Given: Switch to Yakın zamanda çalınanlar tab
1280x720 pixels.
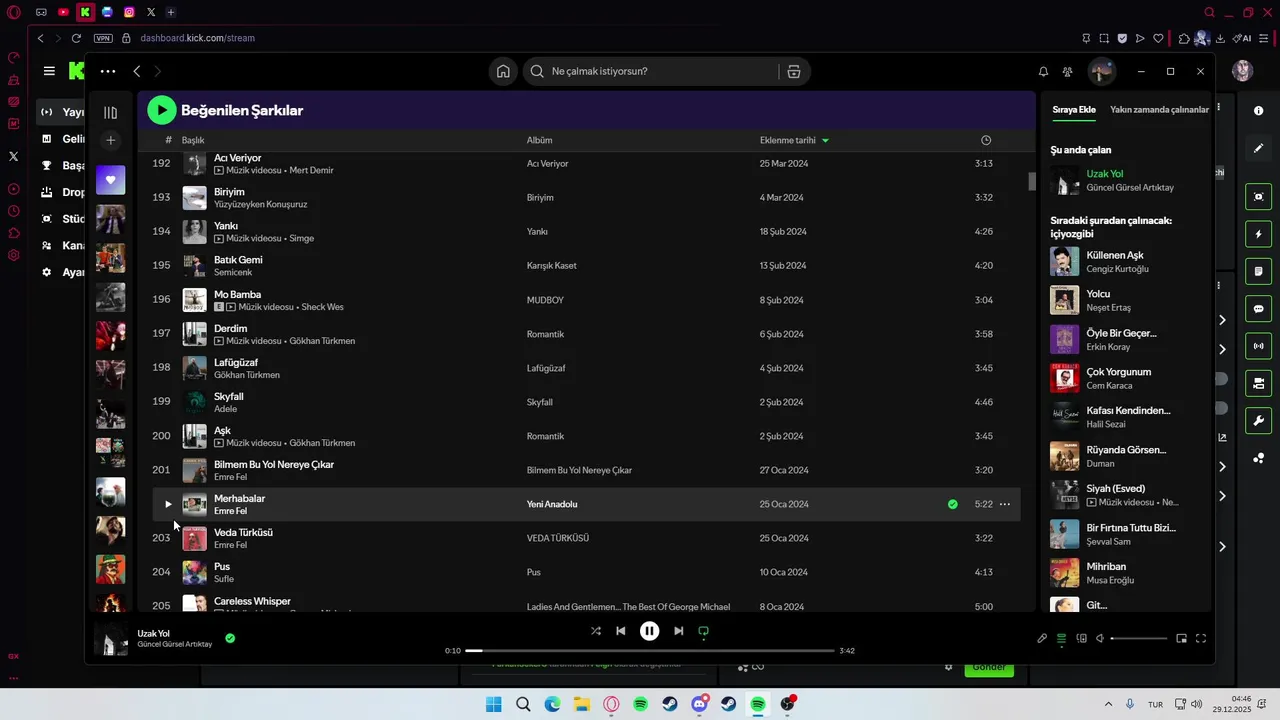Looking at the screenshot, I should click(x=1159, y=110).
